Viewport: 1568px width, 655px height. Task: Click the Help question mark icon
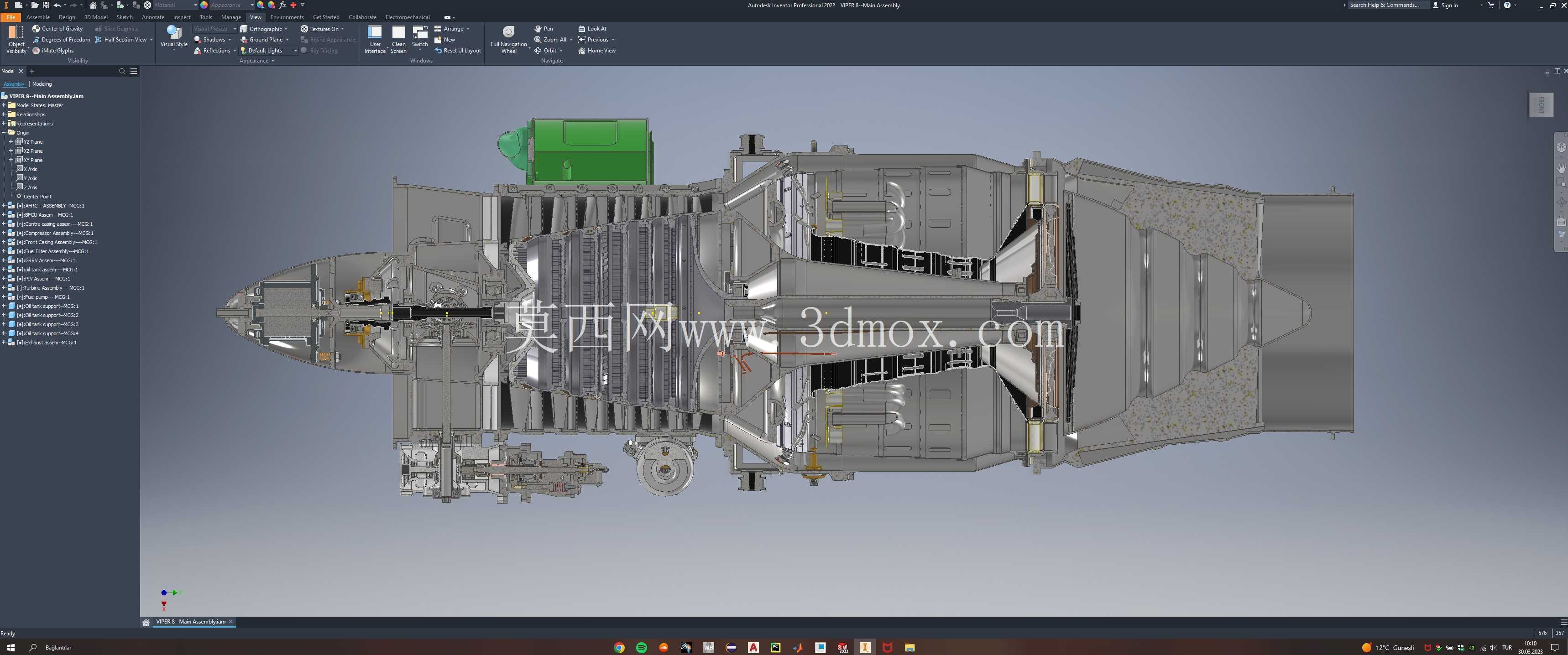coord(1507,5)
